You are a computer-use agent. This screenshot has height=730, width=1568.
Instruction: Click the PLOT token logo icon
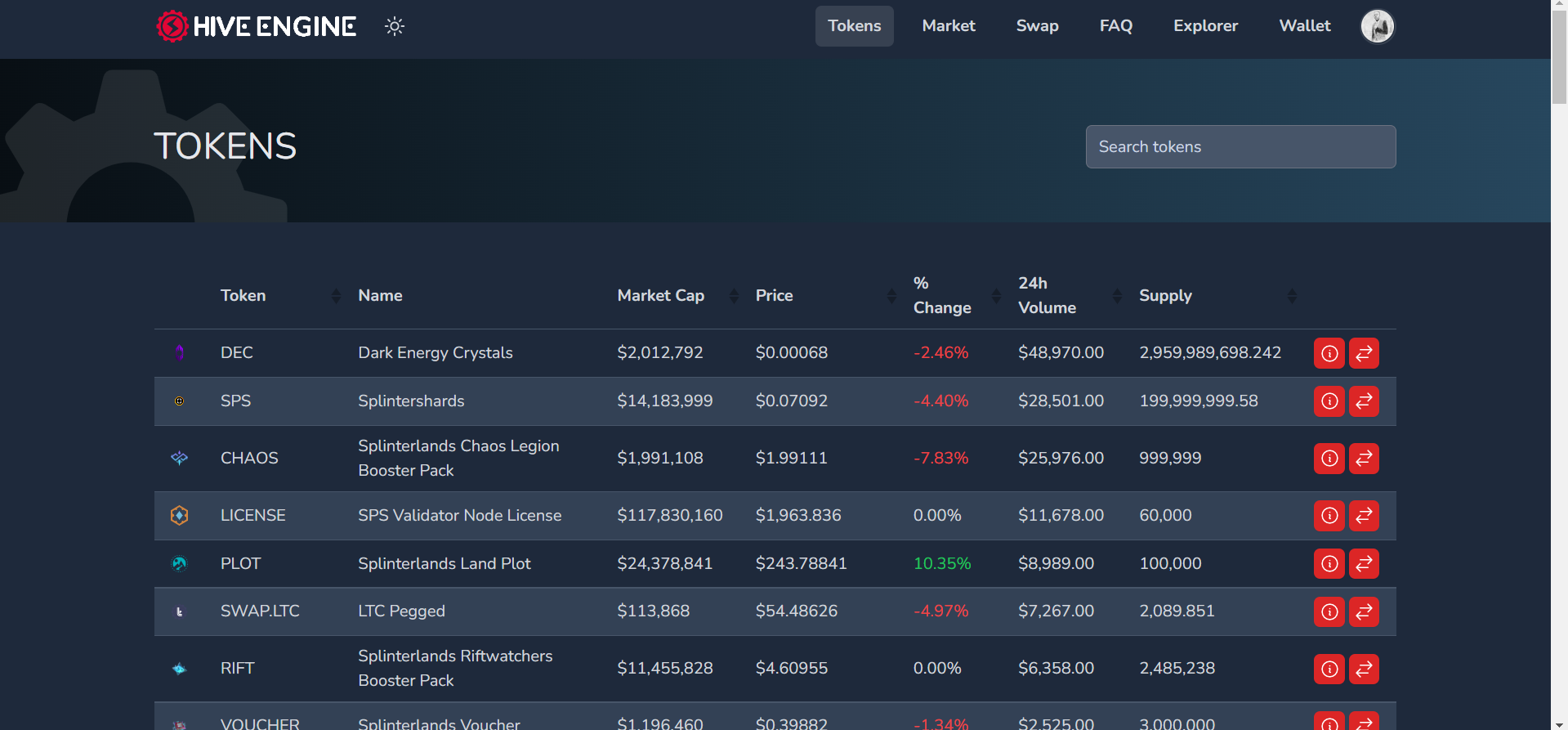click(179, 563)
